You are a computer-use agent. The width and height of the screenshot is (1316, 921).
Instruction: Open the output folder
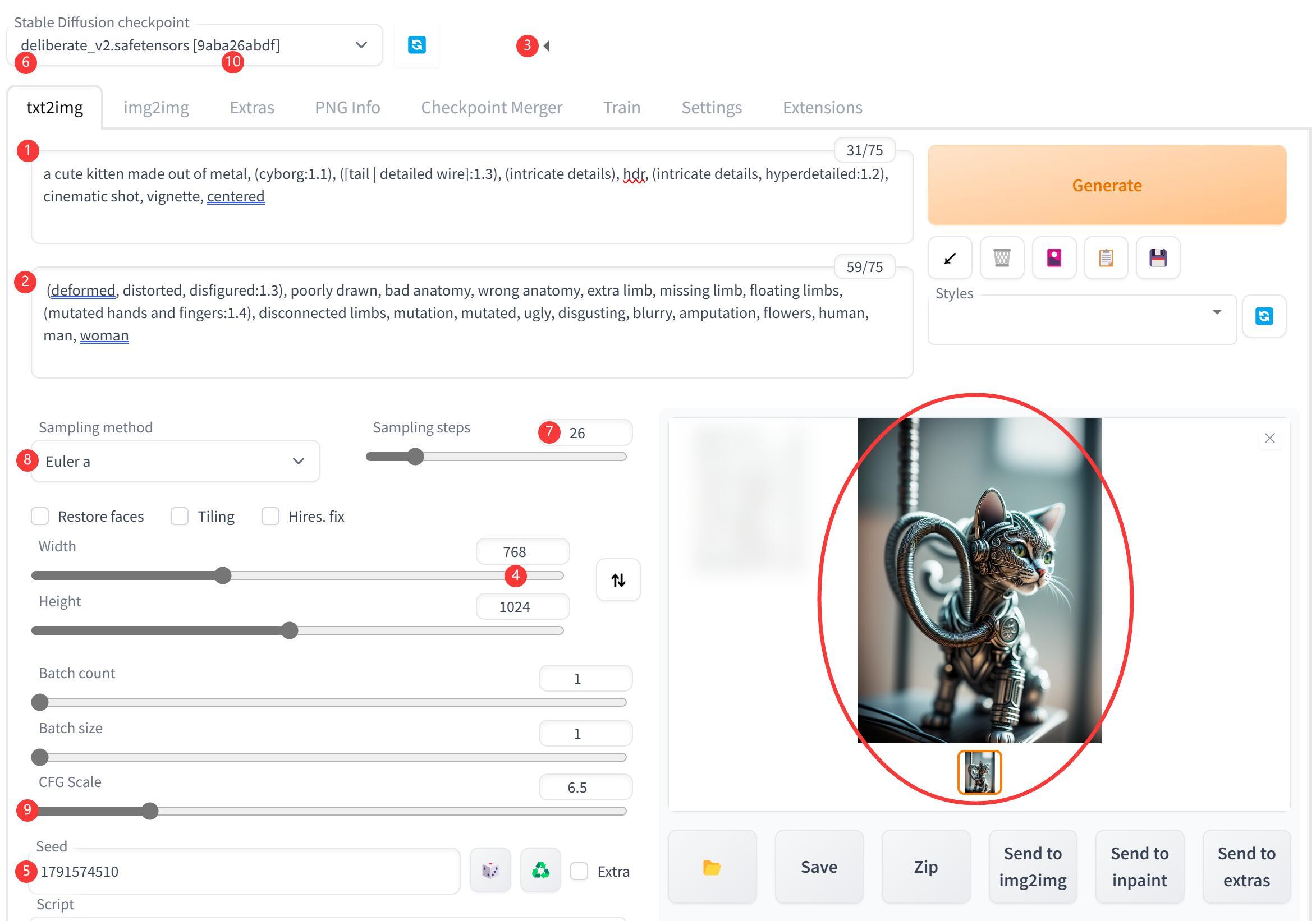coord(712,867)
